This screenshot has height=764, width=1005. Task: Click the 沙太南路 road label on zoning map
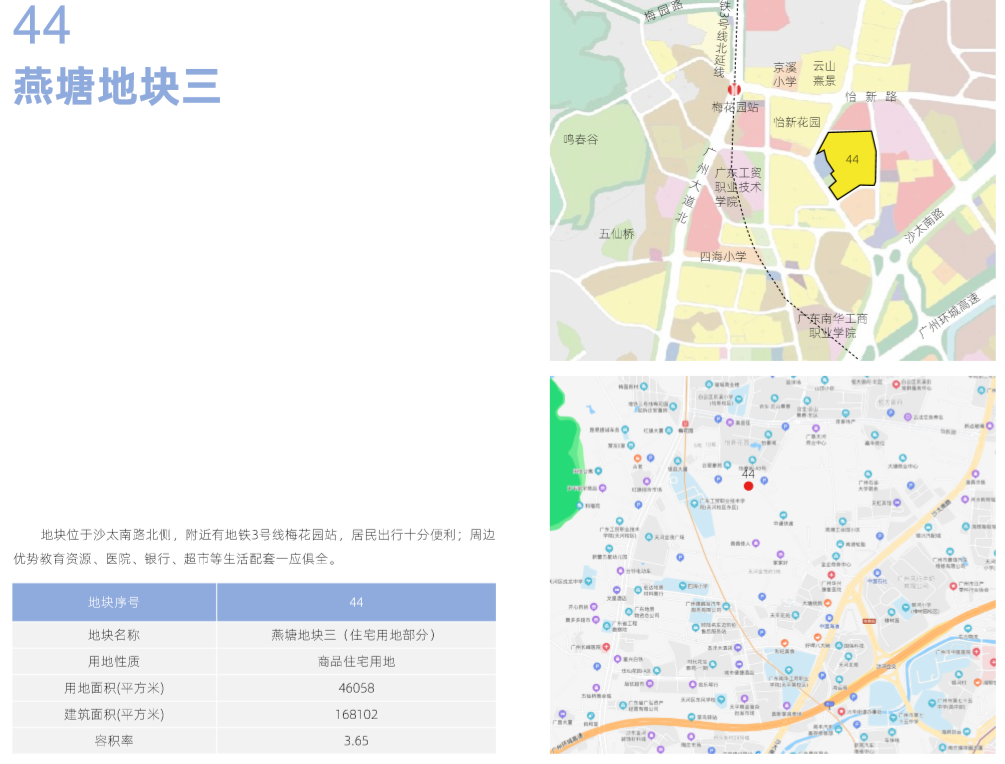coord(924,226)
